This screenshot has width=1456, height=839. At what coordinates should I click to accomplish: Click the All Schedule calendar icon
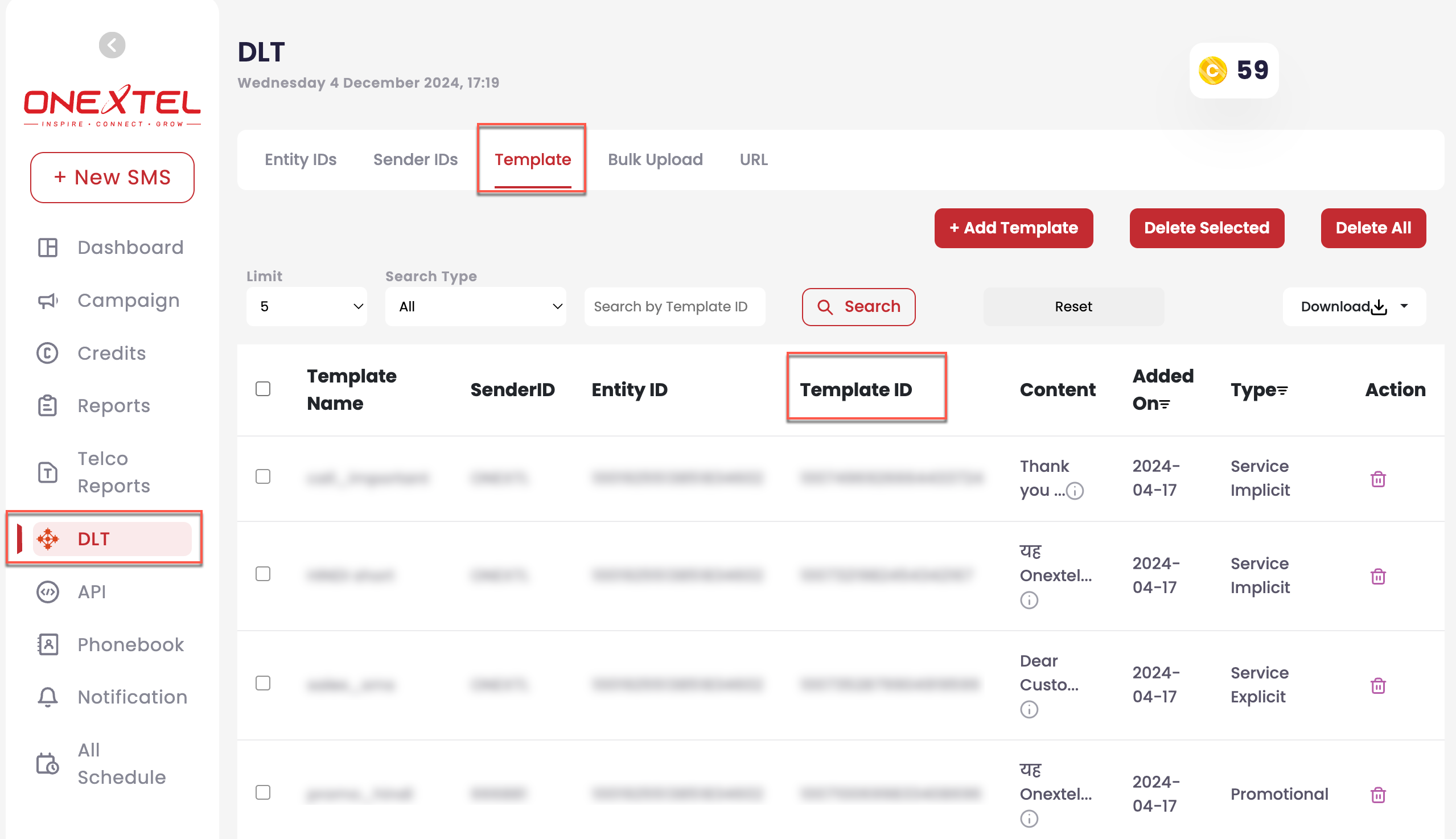48,764
